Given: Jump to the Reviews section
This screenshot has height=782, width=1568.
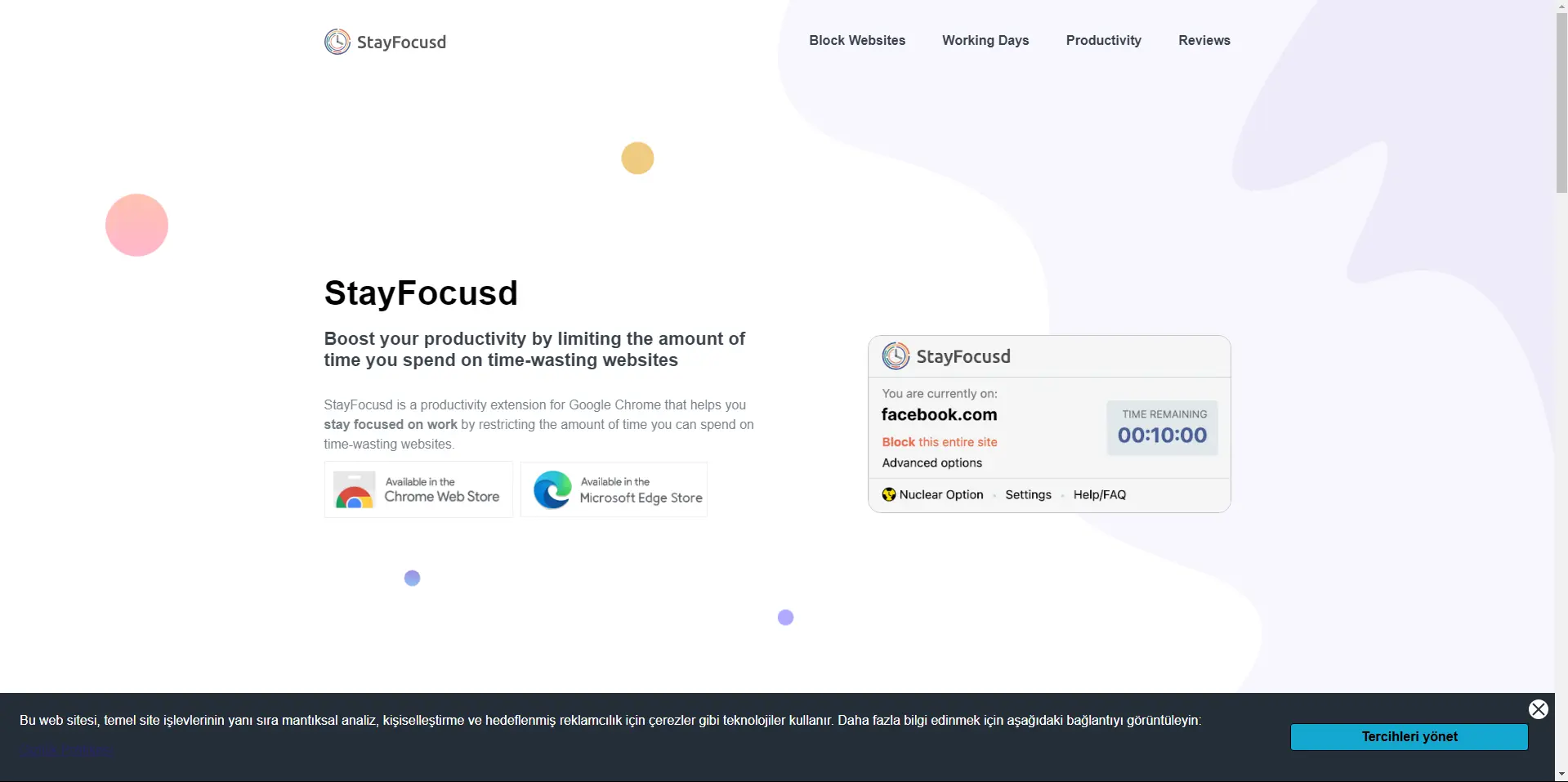Looking at the screenshot, I should click(x=1204, y=40).
